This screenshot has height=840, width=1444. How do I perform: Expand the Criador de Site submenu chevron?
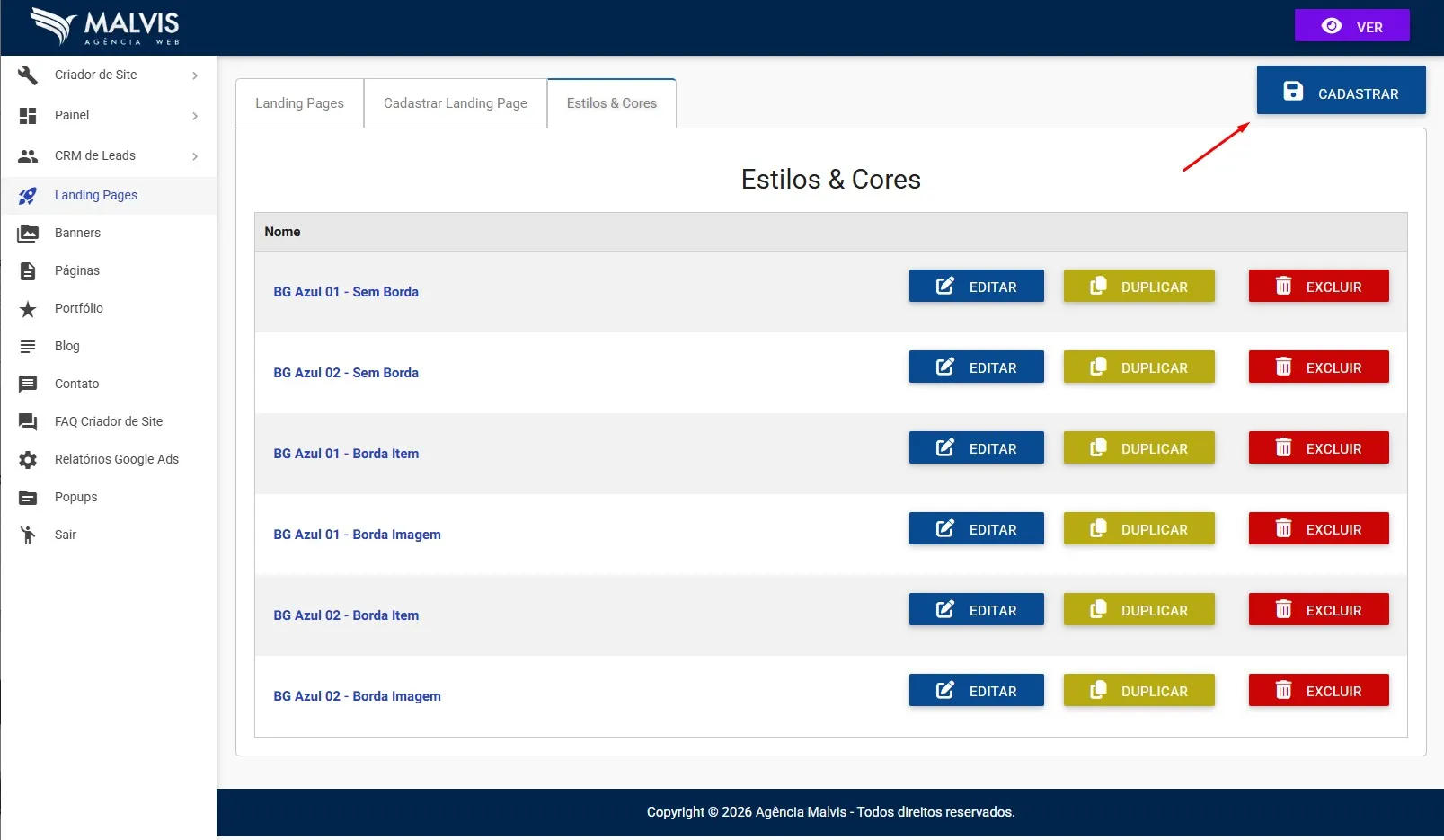coord(195,75)
